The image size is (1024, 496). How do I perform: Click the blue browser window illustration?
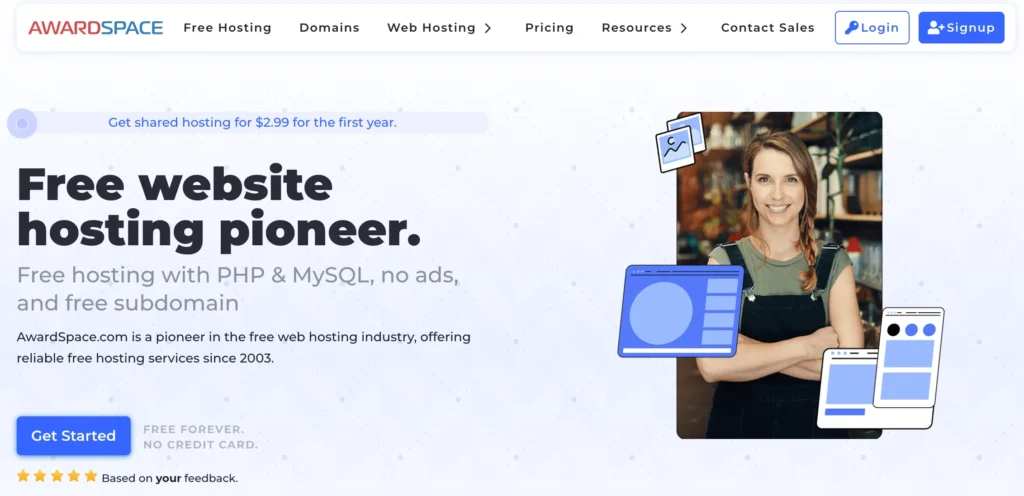680,311
